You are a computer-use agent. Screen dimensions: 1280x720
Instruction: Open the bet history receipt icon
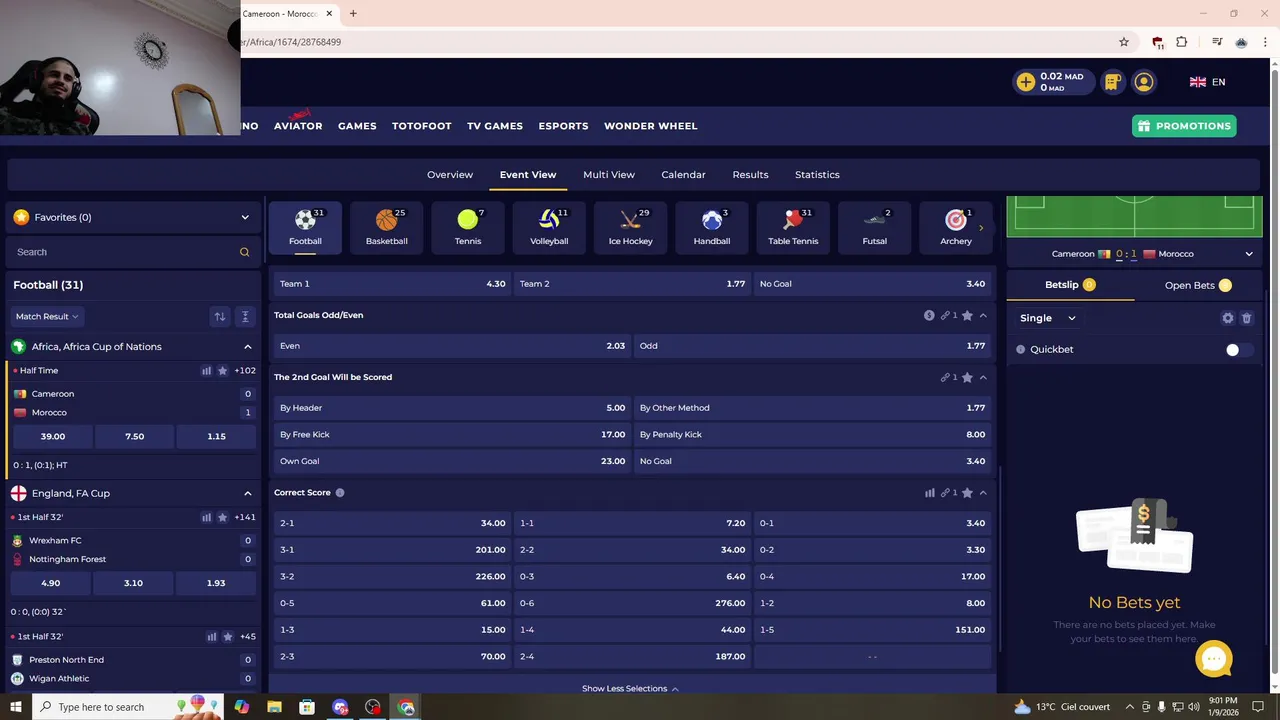(1112, 82)
